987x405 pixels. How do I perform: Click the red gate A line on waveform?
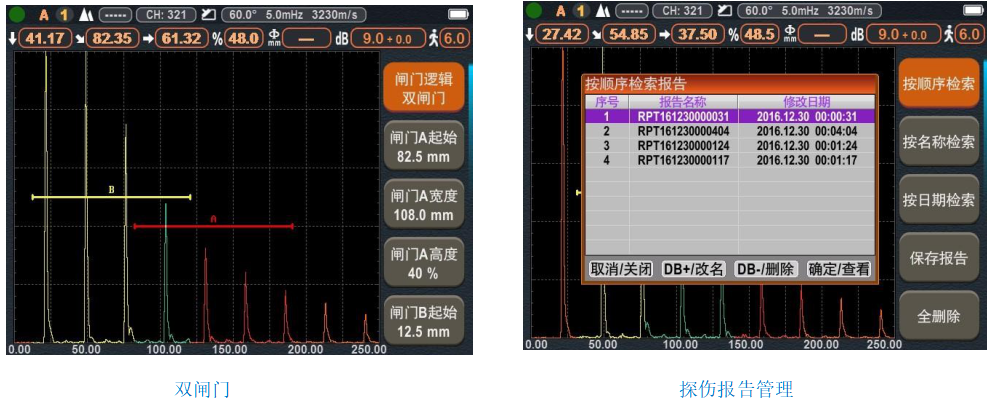pyautogui.click(x=213, y=226)
